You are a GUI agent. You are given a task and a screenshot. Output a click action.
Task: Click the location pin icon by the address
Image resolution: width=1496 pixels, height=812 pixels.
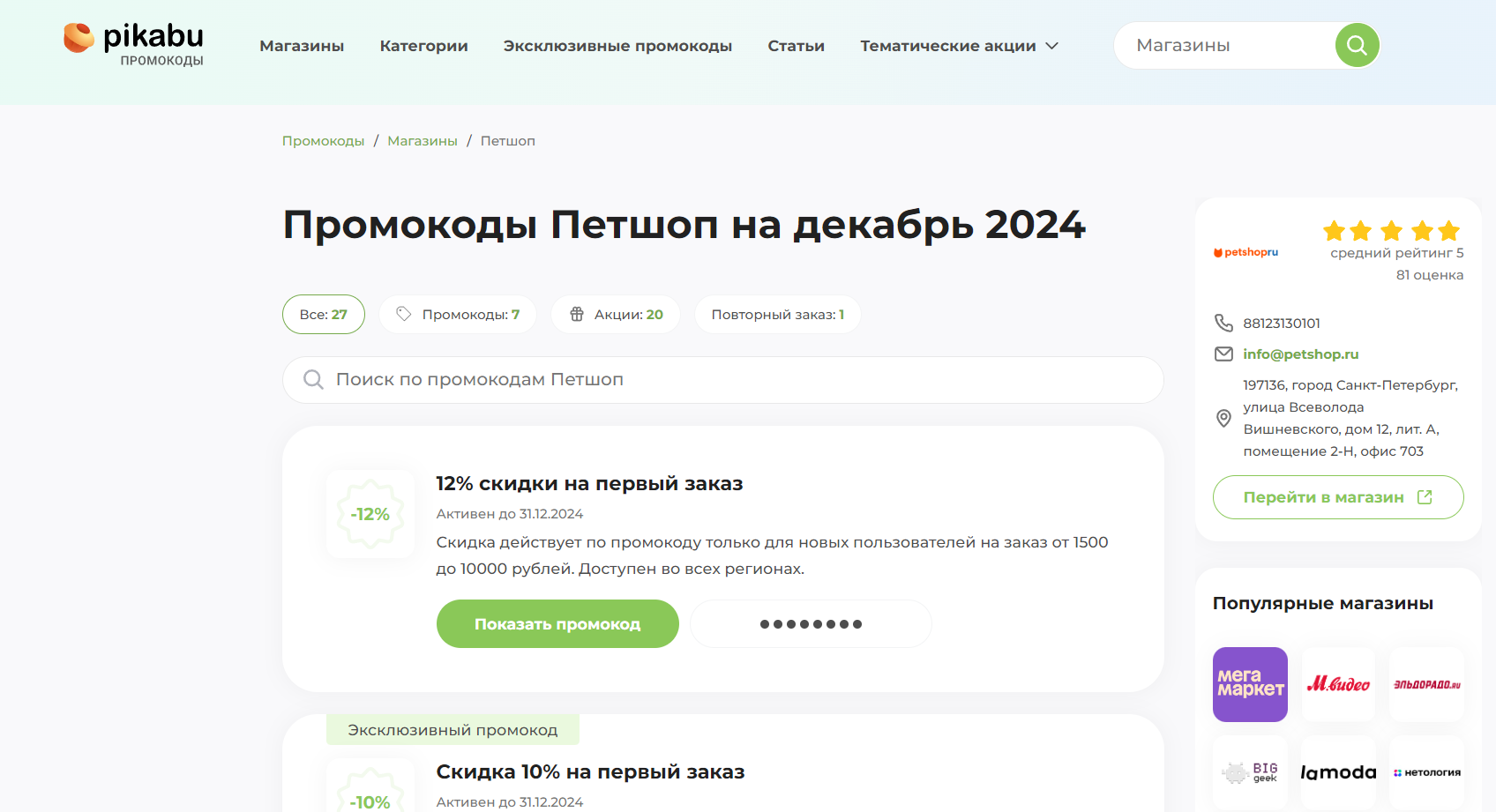[1223, 418]
